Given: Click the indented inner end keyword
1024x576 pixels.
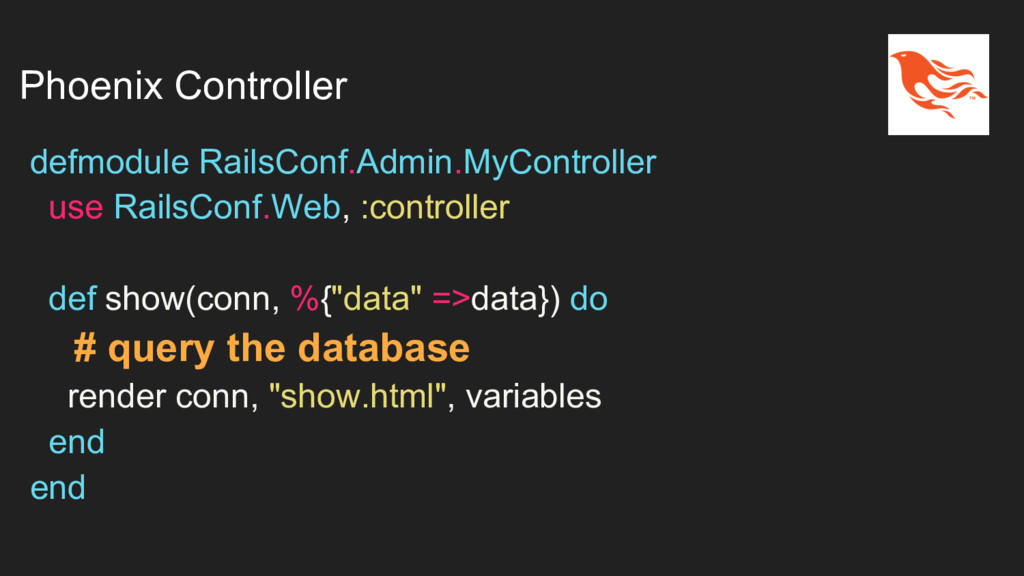Looking at the screenshot, I should [x=77, y=442].
